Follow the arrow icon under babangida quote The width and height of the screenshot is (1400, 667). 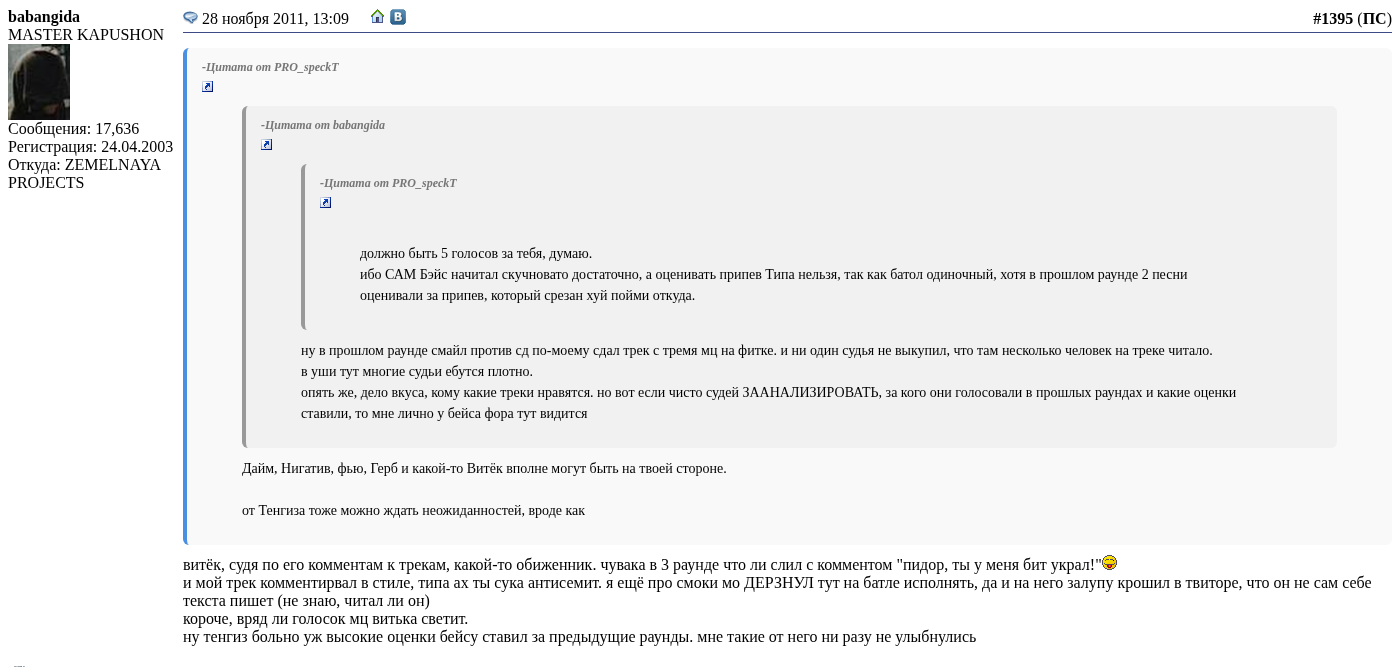[x=267, y=145]
